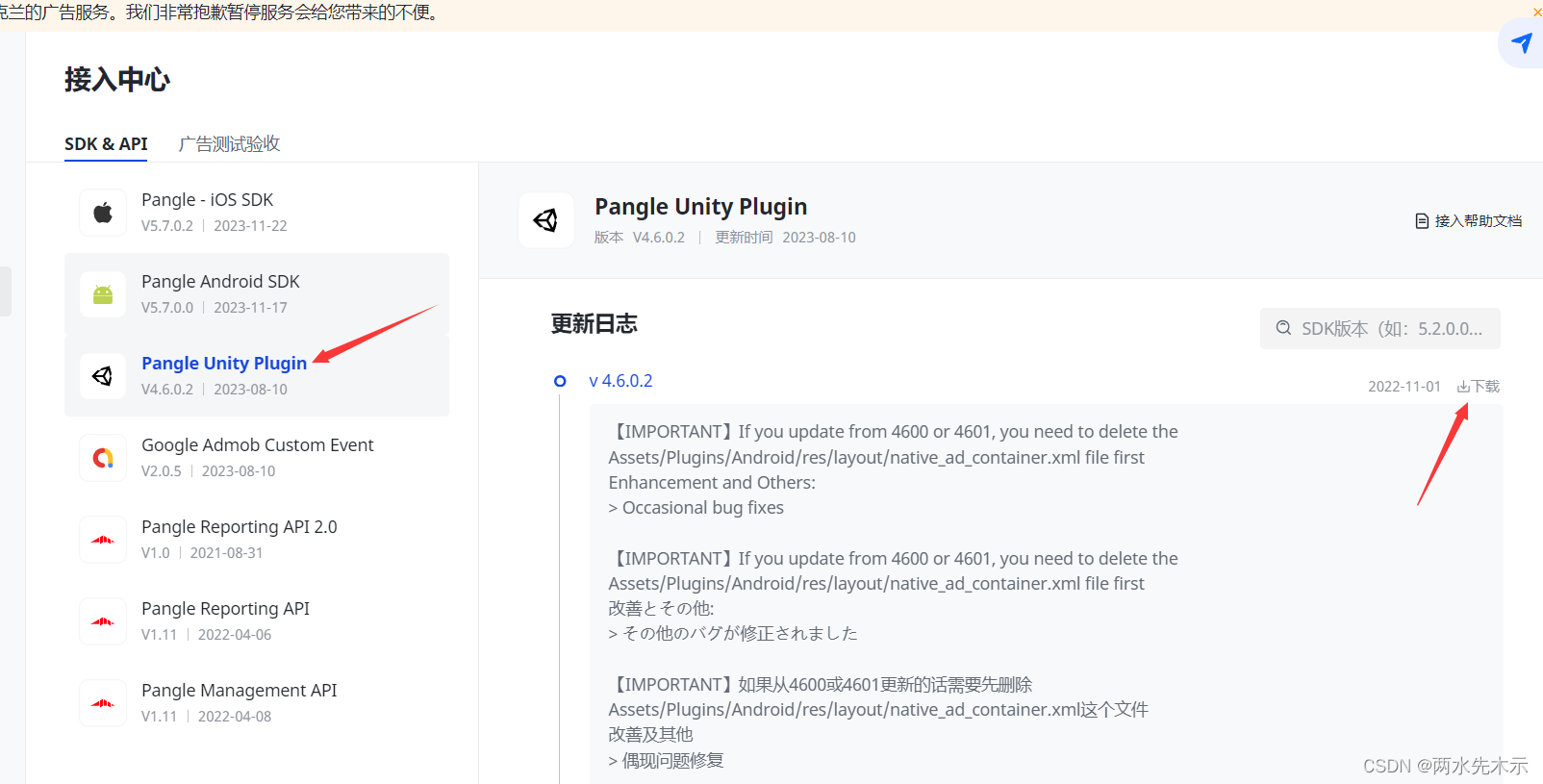1543x784 pixels.
Task: Select Pangle Unity Plugin entry
Action: tap(257, 376)
